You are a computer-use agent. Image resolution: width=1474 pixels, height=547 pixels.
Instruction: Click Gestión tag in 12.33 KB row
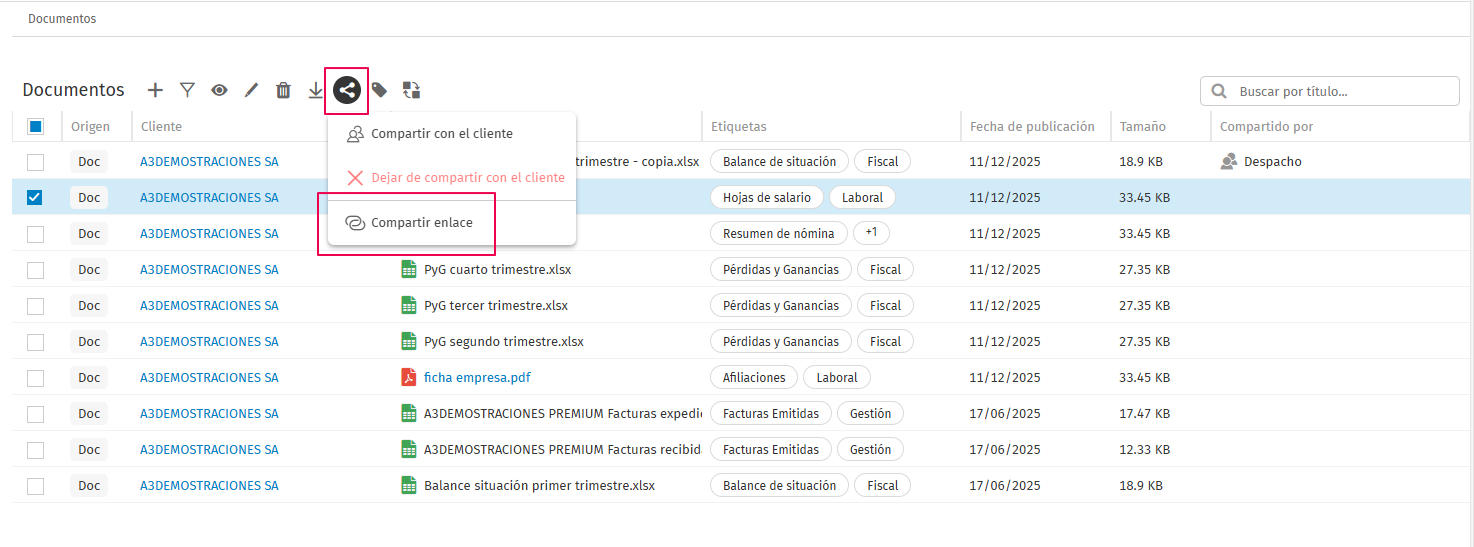[870, 449]
